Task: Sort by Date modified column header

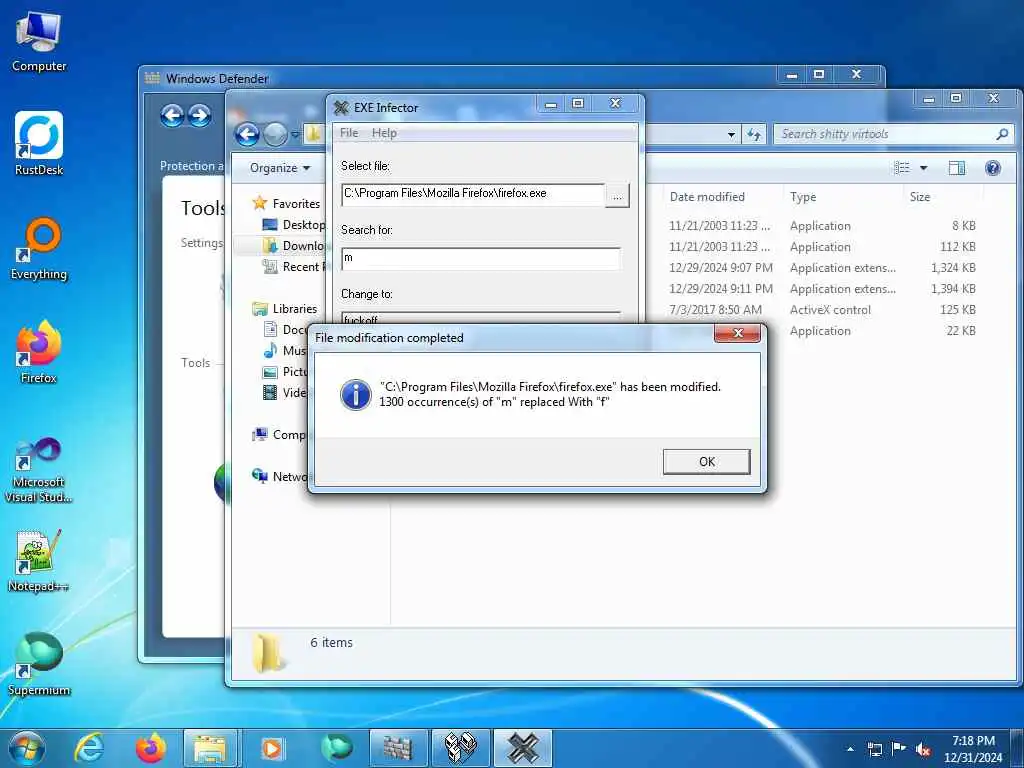Action: point(707,197)
